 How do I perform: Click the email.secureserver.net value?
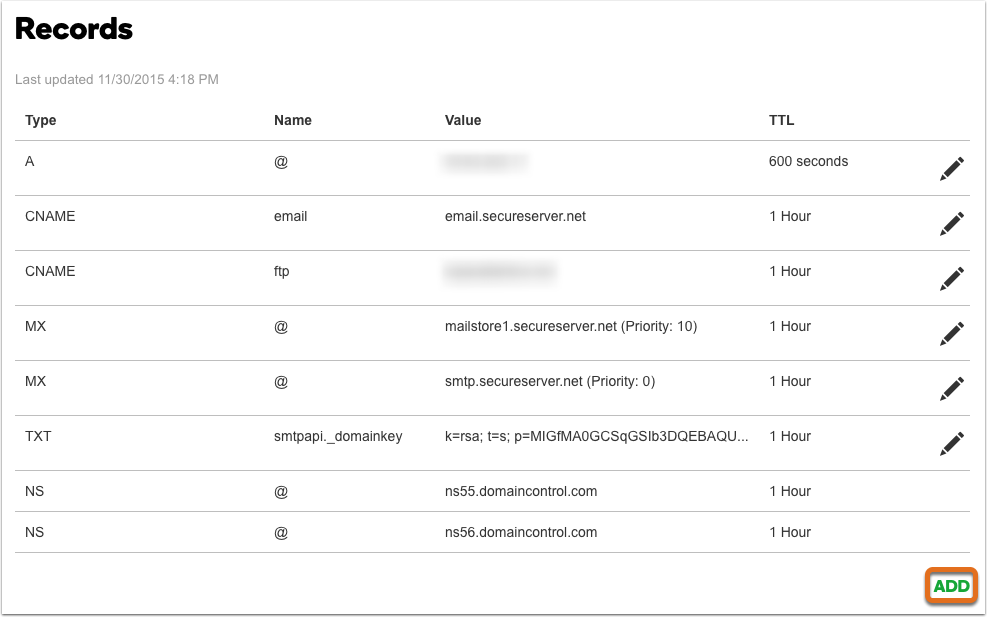click(515, 216)
